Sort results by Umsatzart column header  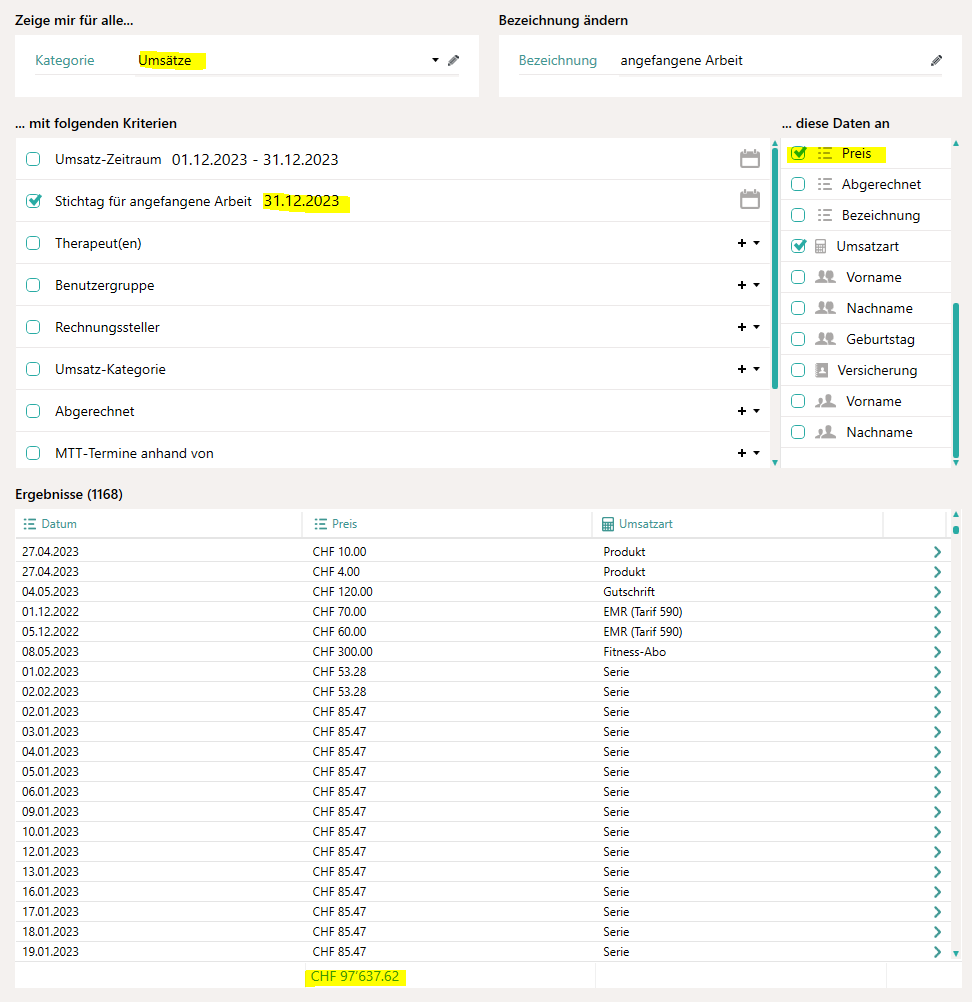(x=646, y=524)
